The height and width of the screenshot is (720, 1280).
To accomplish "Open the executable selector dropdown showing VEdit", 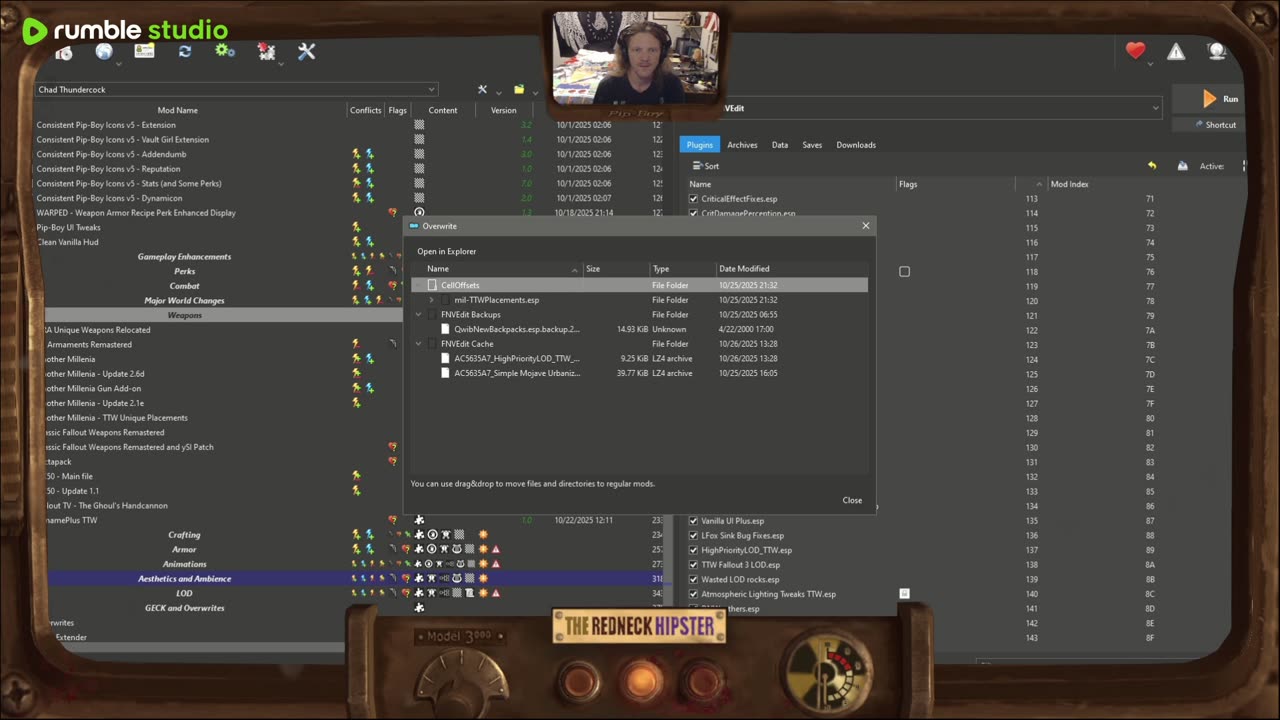I will point(941,108).
